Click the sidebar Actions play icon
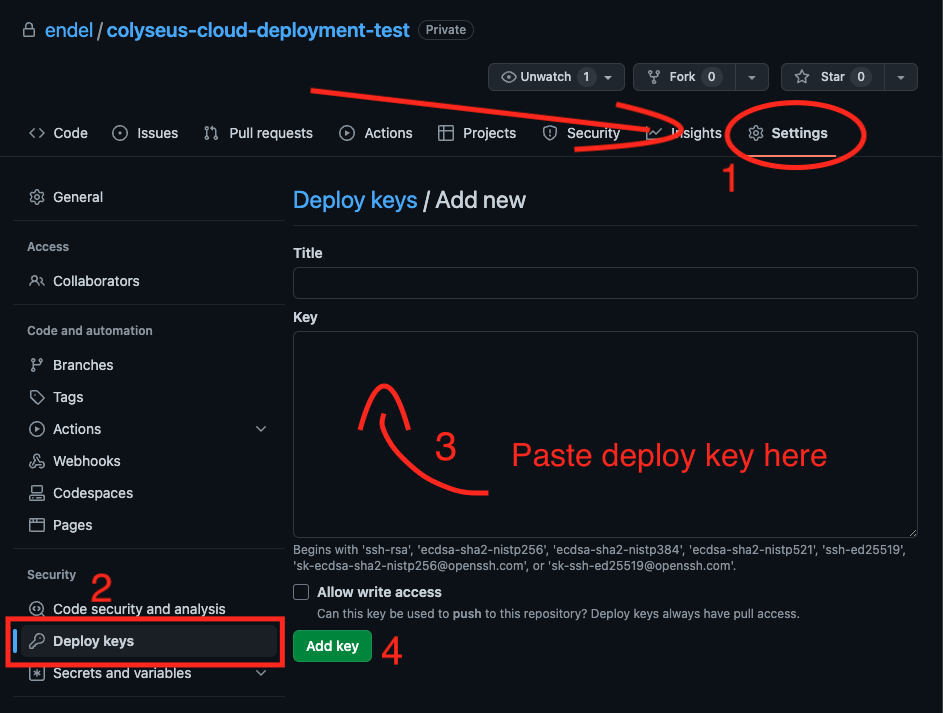The height and width of the screenshot is (713, 943). 37,429
